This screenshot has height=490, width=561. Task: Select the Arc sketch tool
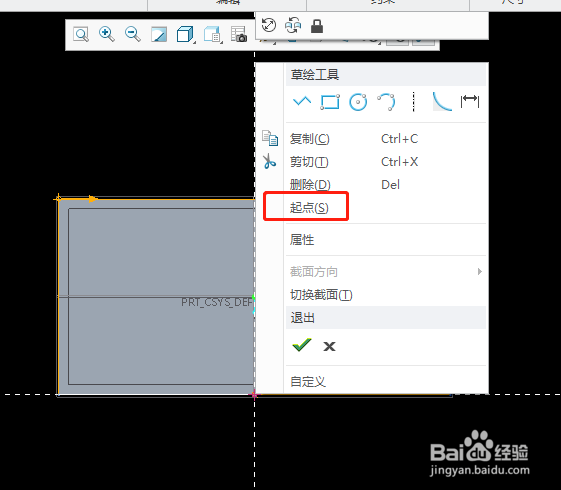point(386,102)
